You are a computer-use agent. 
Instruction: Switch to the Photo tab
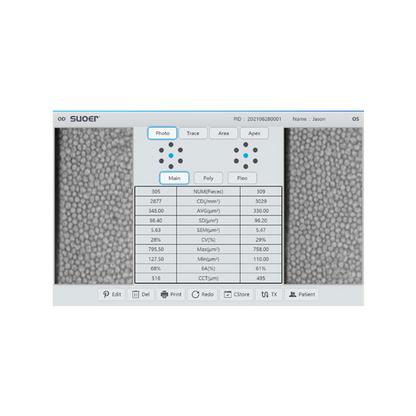pyautogui.click(x=162, y=133)
